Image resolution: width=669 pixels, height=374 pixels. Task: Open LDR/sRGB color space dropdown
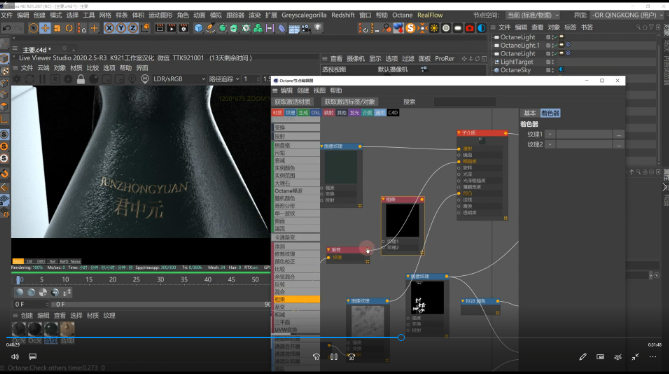(x=179, y=79)
